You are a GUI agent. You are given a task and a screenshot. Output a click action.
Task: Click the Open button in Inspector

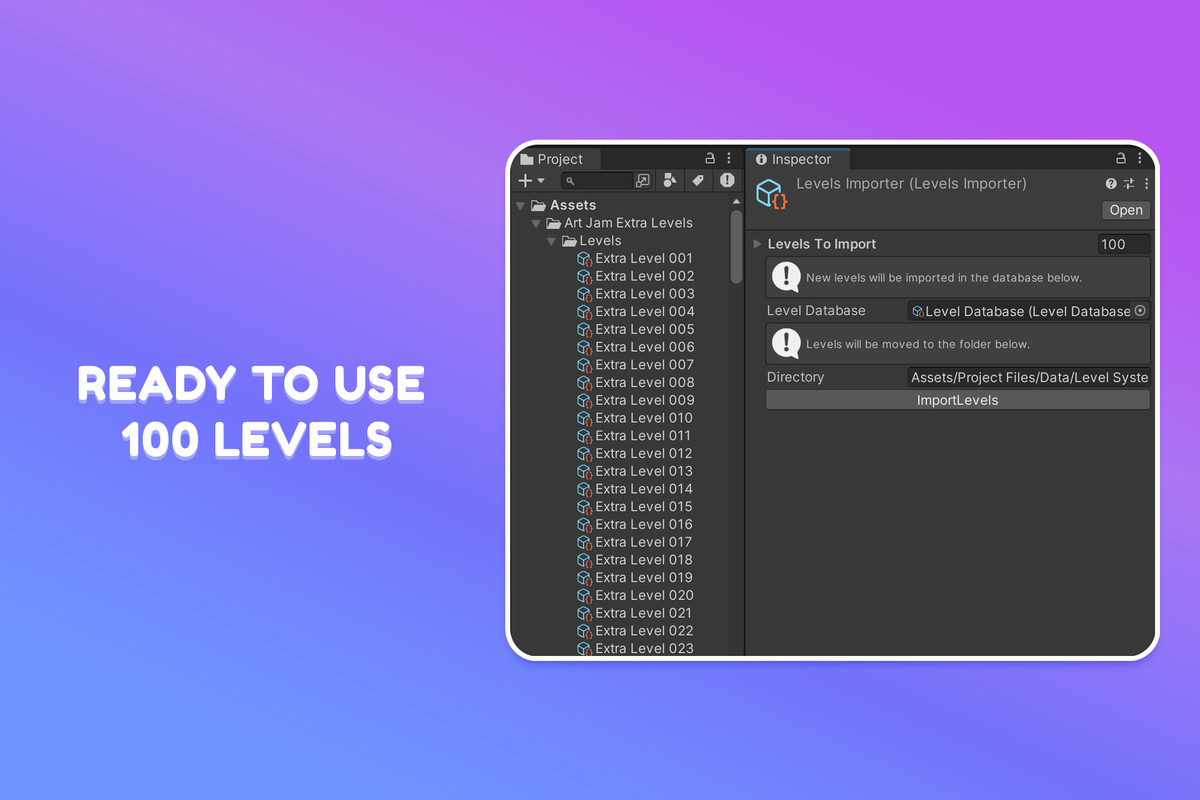(x=1126, y=210)
